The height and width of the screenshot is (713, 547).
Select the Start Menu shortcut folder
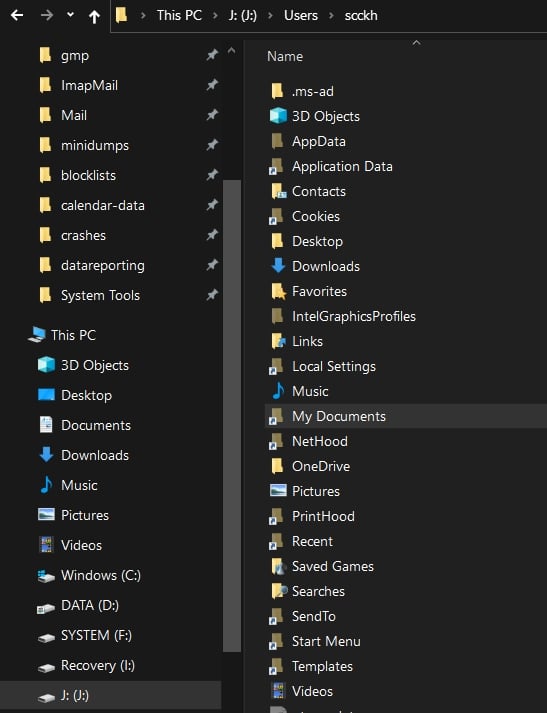coord(326,642)
